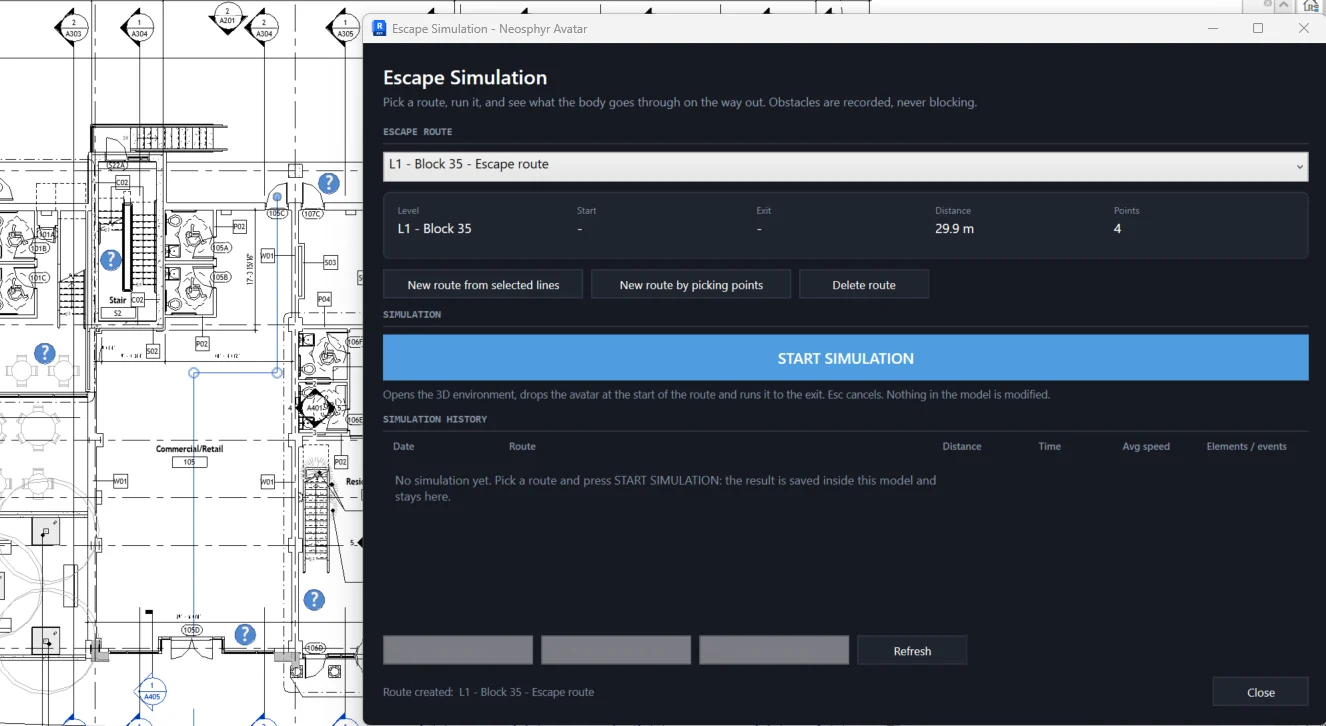
Task: Select door tag 105A
Action: pyautogui.click(x=220, y=247)
